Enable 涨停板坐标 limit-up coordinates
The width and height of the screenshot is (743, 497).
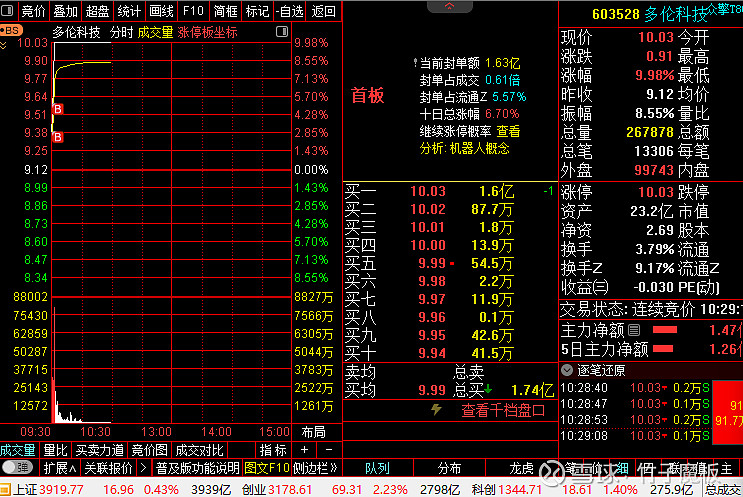click(208, 33)
